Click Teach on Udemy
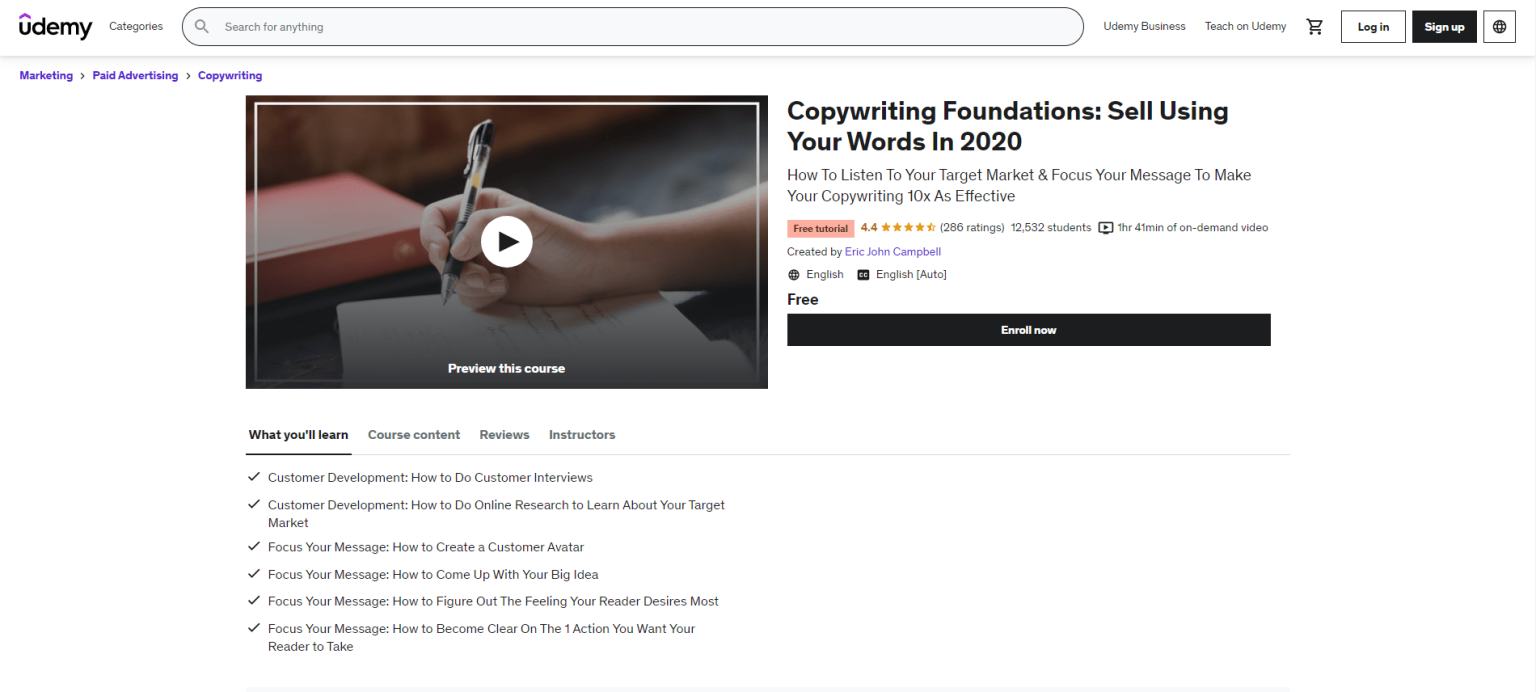 [1245, 26]
